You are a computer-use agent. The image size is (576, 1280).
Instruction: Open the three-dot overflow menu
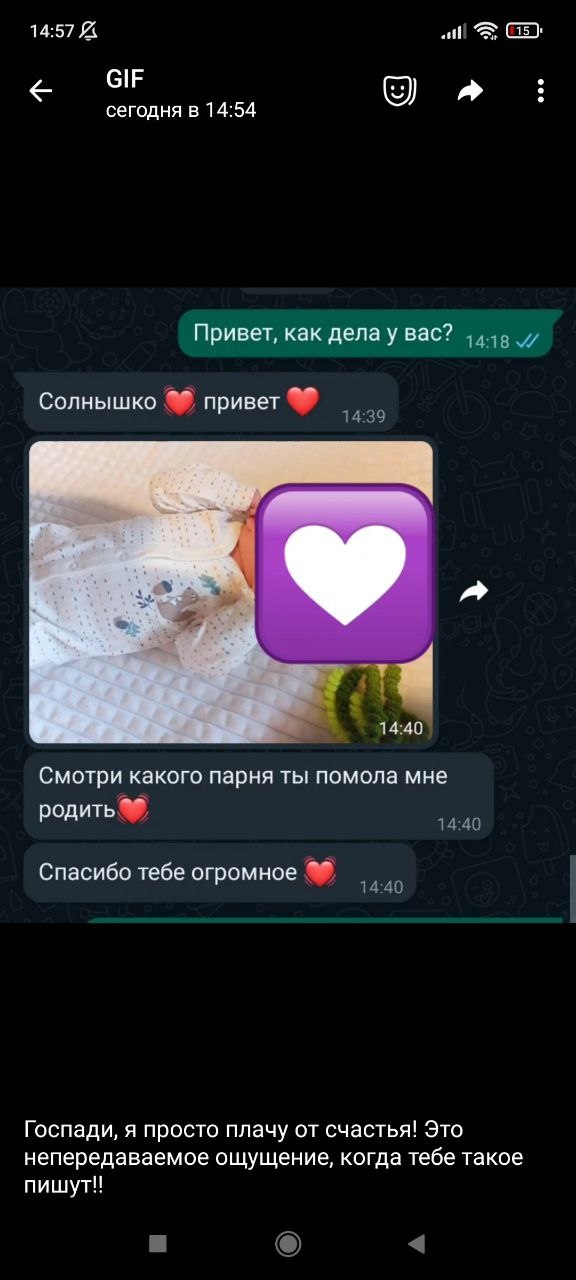click(540, 92)
